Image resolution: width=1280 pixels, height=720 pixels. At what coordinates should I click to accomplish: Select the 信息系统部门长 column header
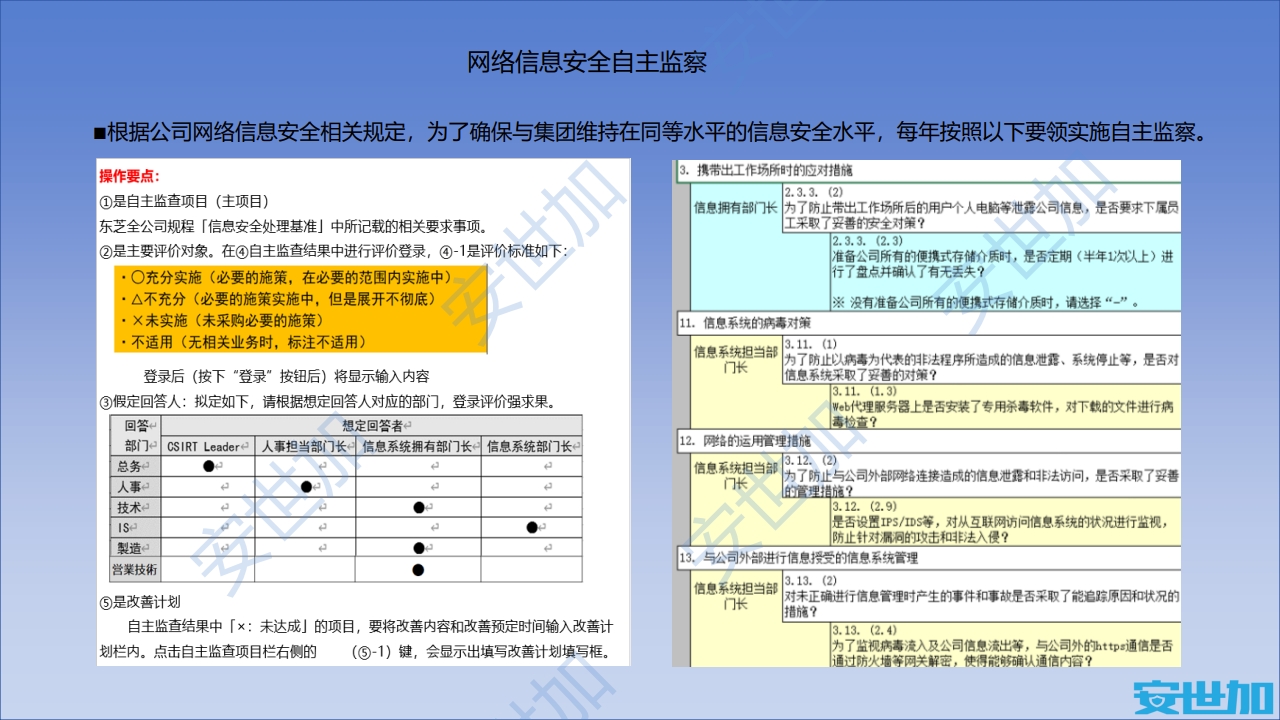tap(533, 447)
